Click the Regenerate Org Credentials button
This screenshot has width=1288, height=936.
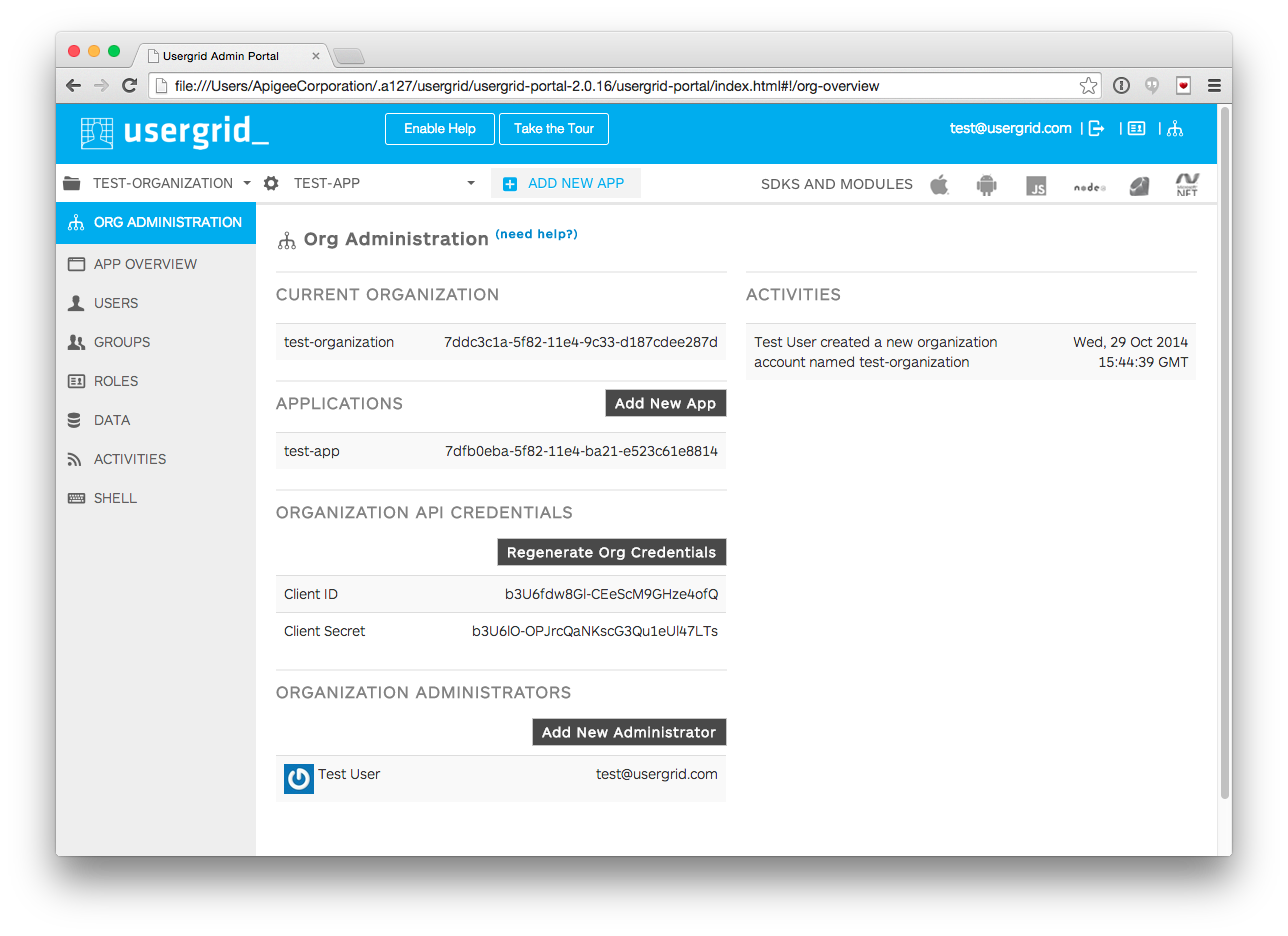click(612, 552)
